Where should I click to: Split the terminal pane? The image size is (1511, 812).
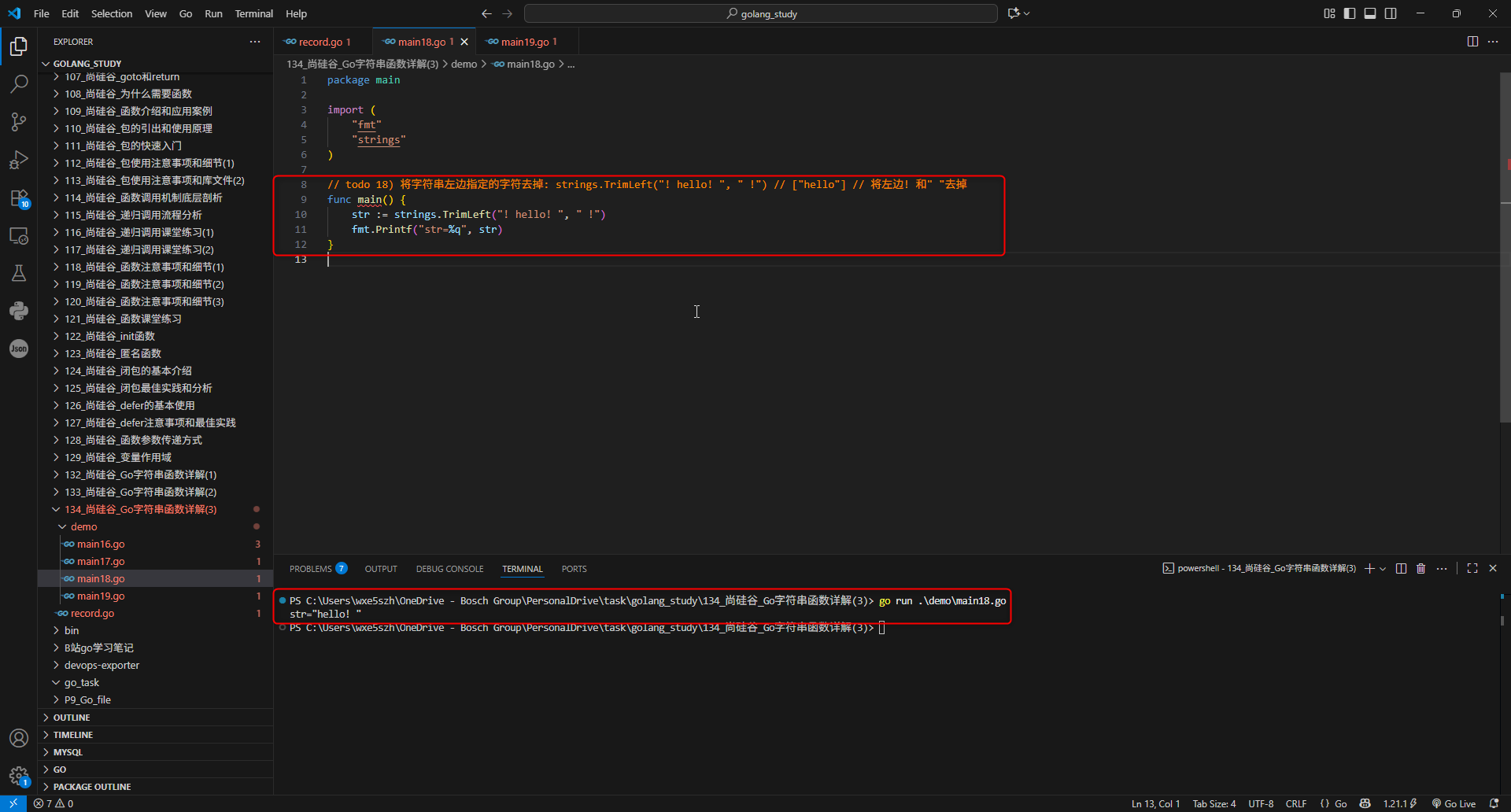(x=1401, y=569)
